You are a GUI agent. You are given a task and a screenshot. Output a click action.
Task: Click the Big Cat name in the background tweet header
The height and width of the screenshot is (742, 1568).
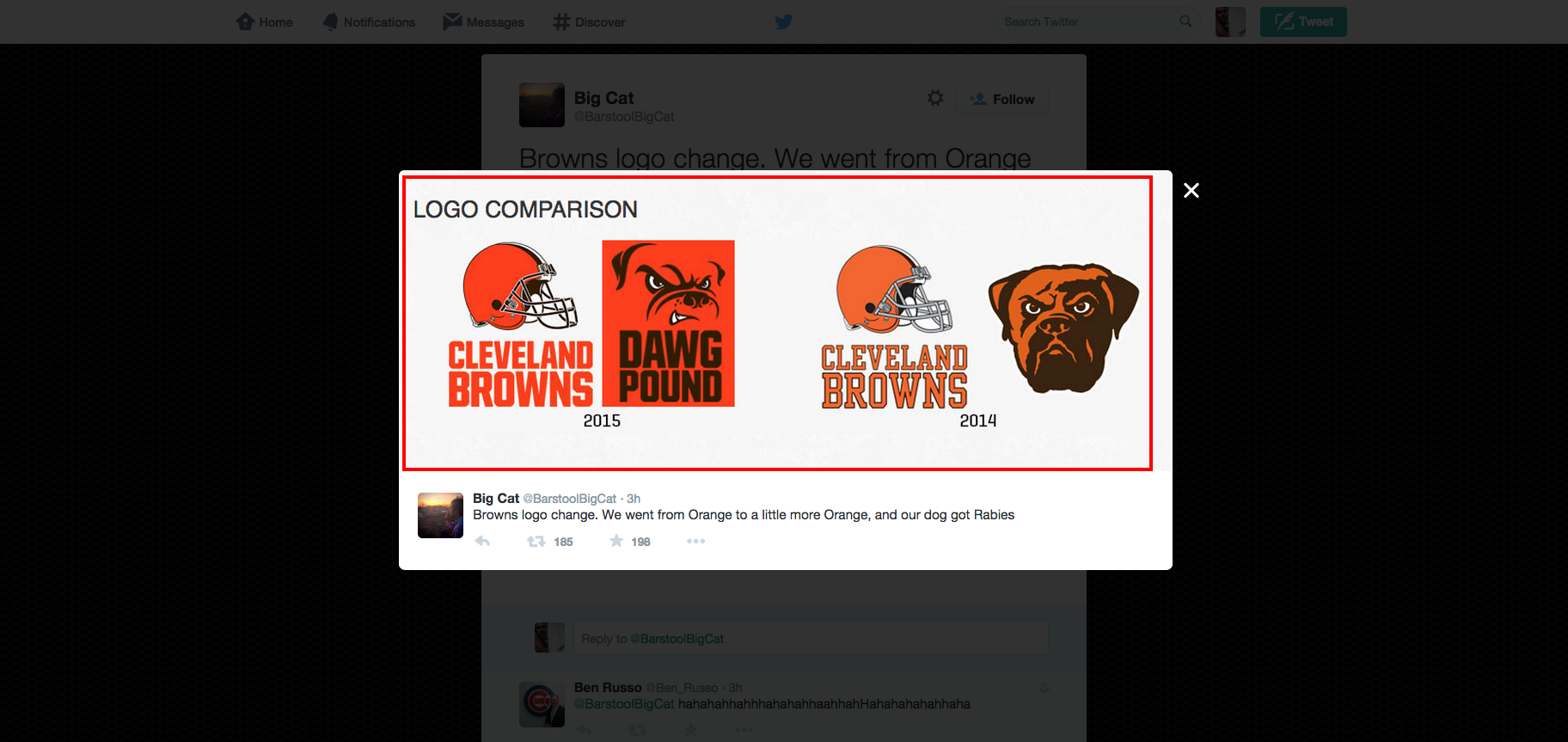pos(603,98)
